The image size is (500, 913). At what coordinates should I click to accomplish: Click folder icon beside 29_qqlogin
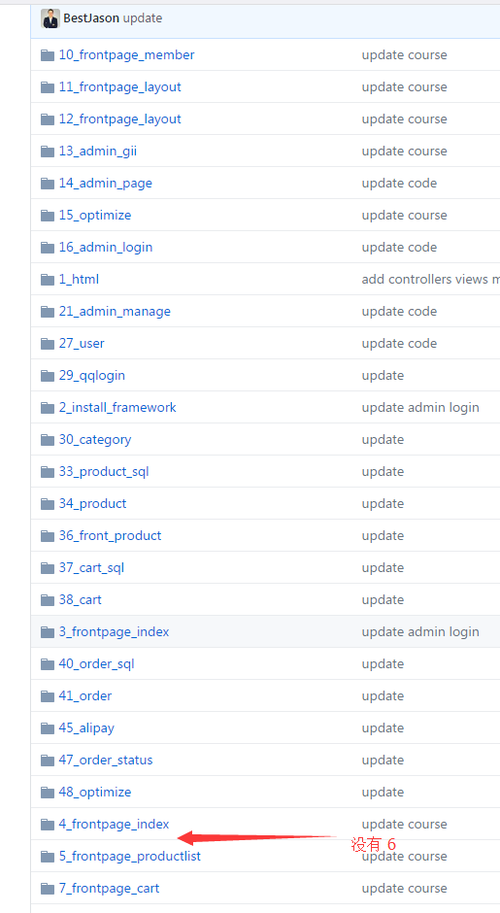48,376
